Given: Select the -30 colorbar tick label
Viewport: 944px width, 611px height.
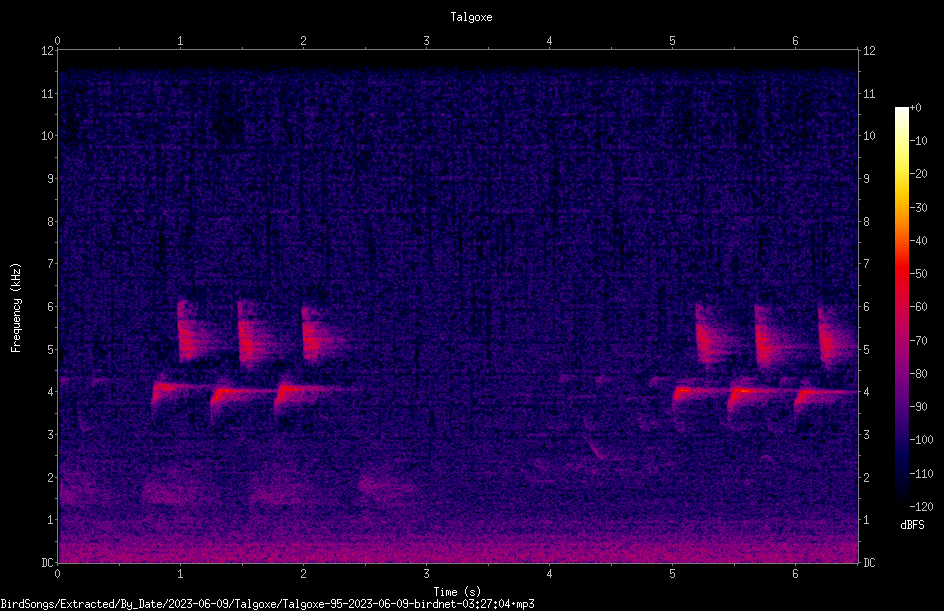Looking at the screenshot, I should tap(919, 208).
